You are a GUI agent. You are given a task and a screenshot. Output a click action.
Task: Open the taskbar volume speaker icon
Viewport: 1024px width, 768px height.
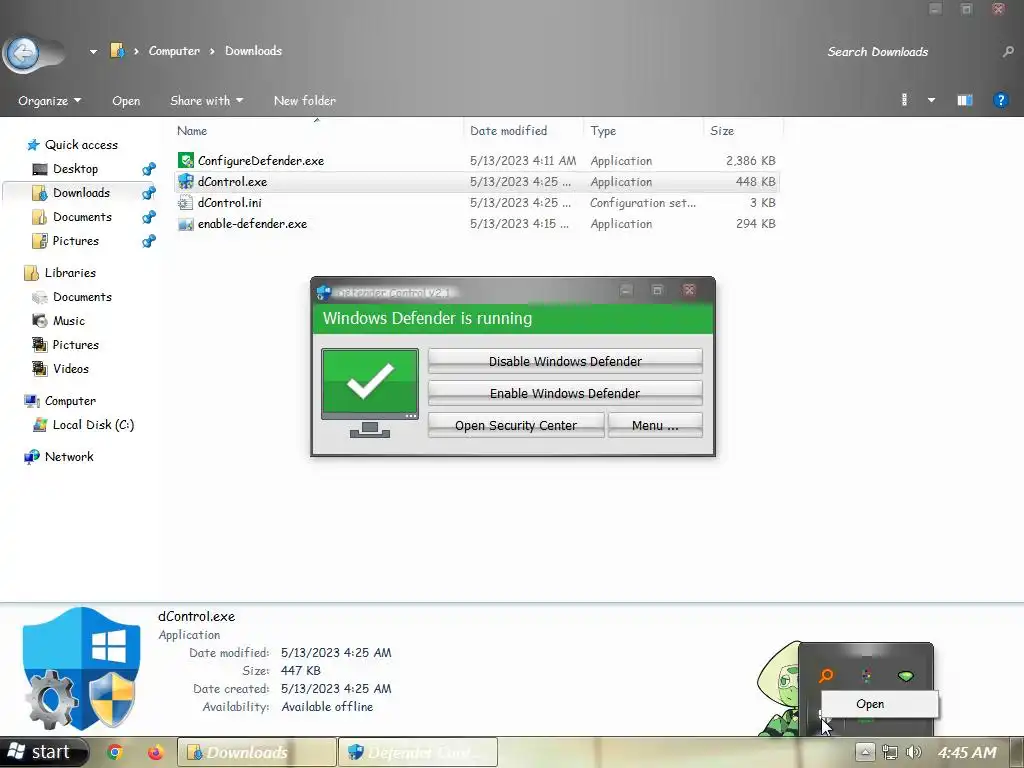(x=914, y=752)
